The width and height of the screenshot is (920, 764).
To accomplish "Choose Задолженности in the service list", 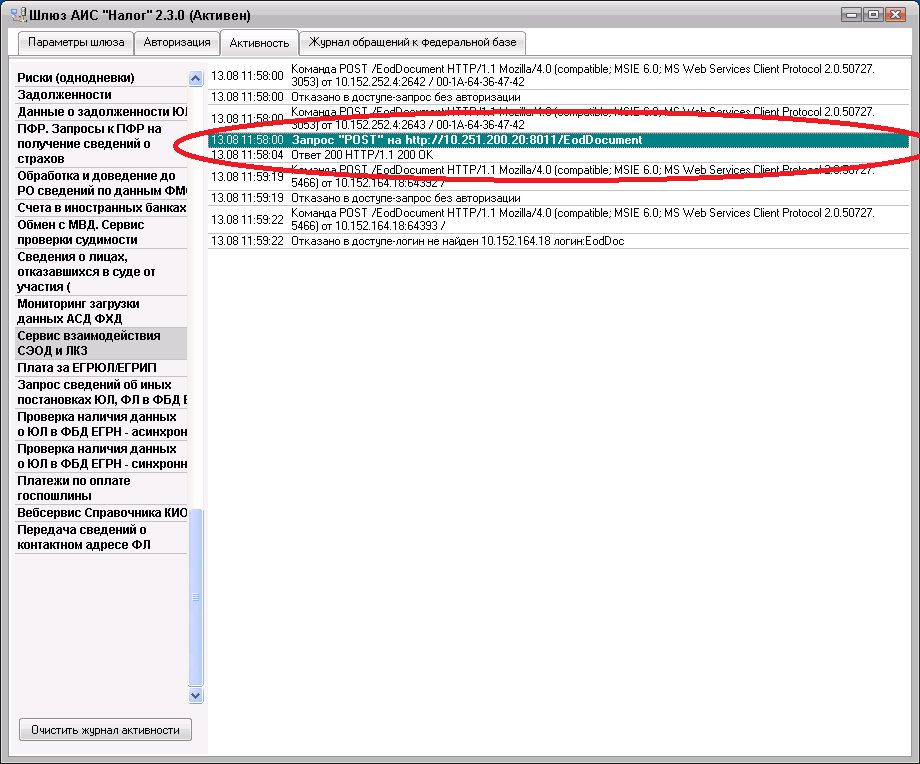I will point(64,95).
